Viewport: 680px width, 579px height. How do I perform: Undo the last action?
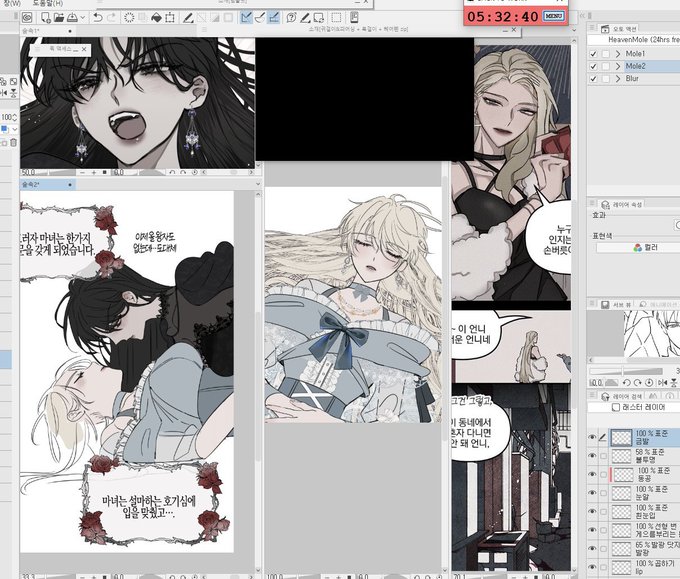point(98,18)
